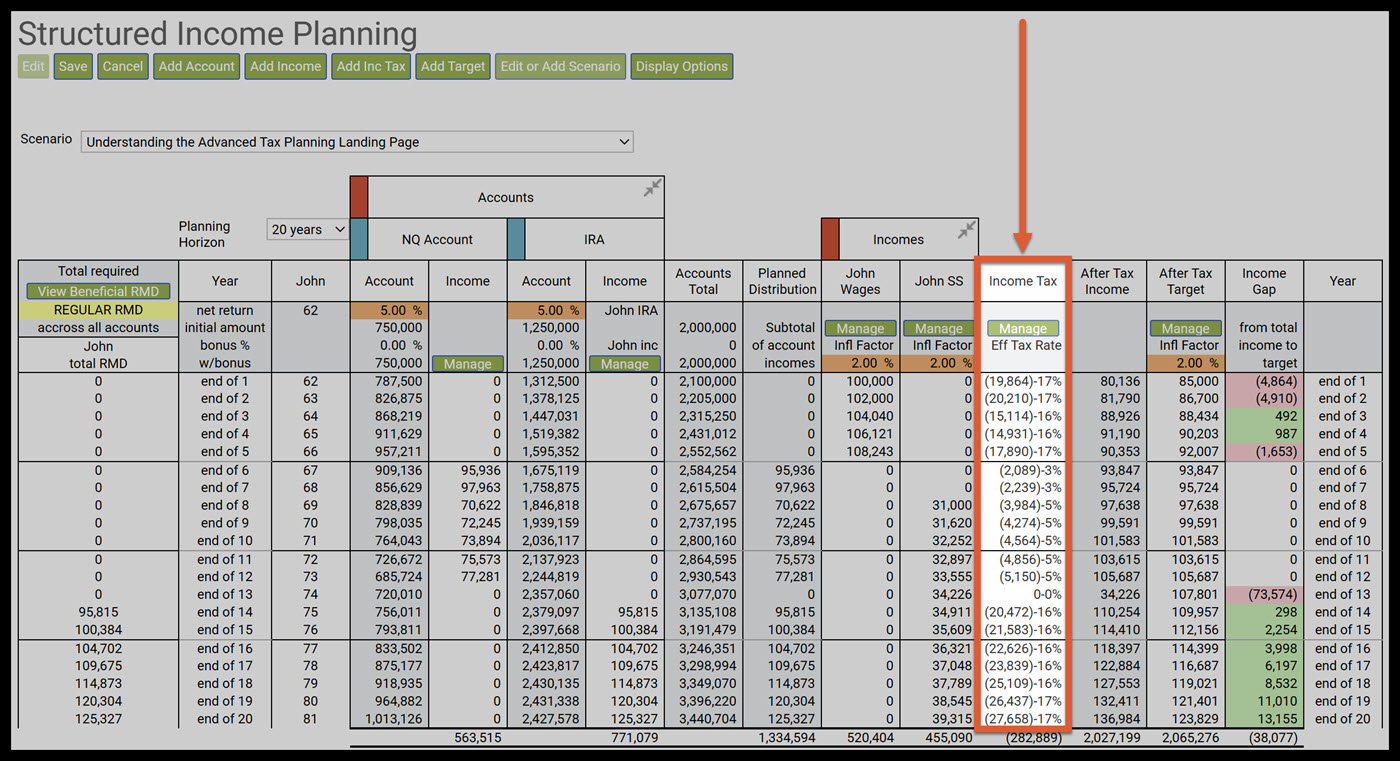
Task: Open the Planning Horizon 20 years dropdown
Action: (x=307, y=229)
